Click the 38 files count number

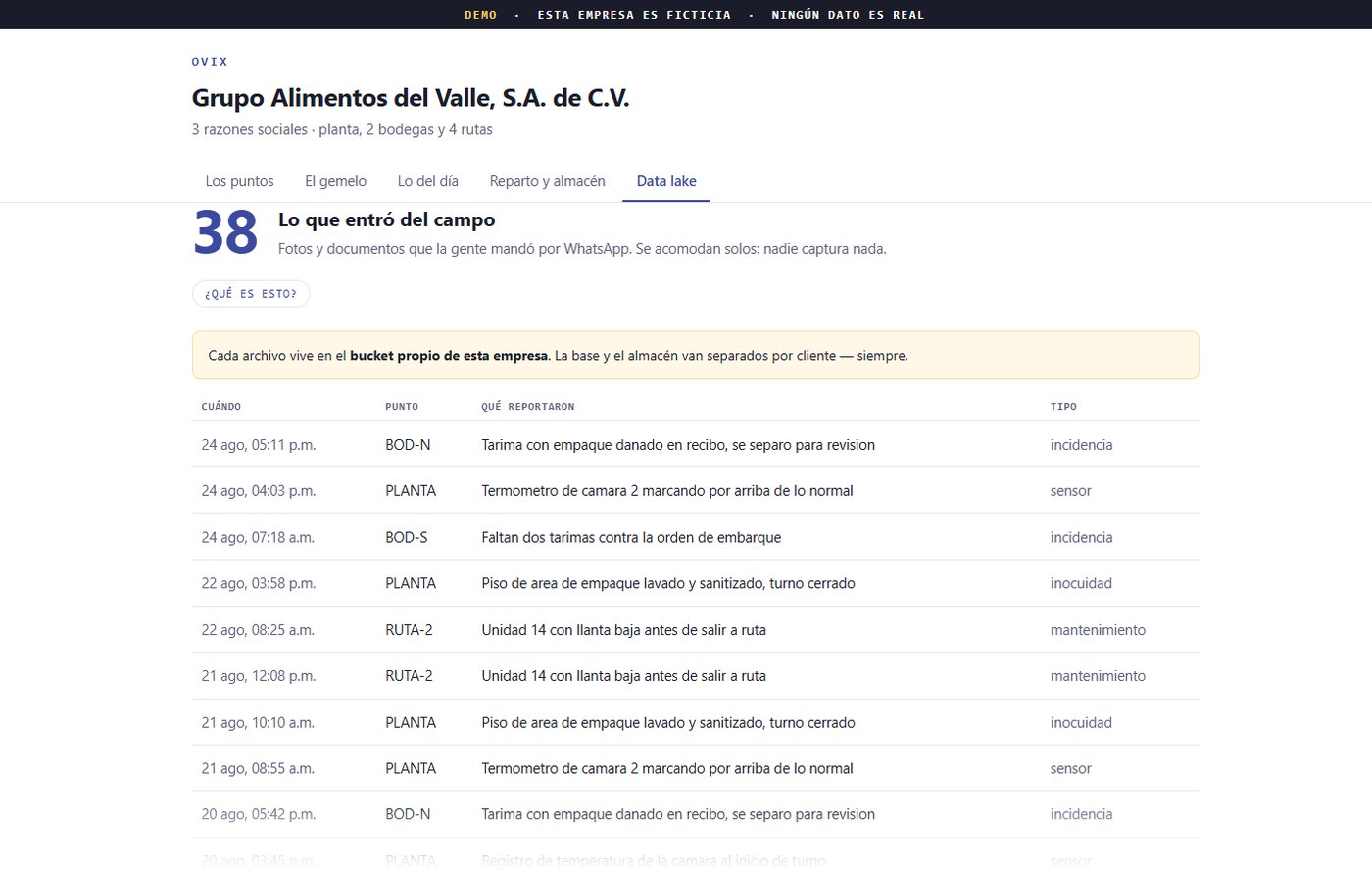225,233
